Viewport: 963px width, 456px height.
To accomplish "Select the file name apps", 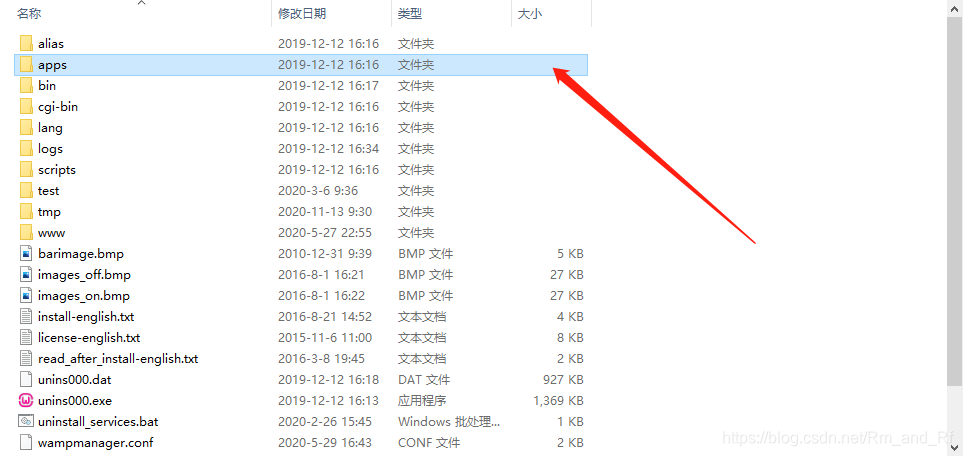I will coord(52,65).
